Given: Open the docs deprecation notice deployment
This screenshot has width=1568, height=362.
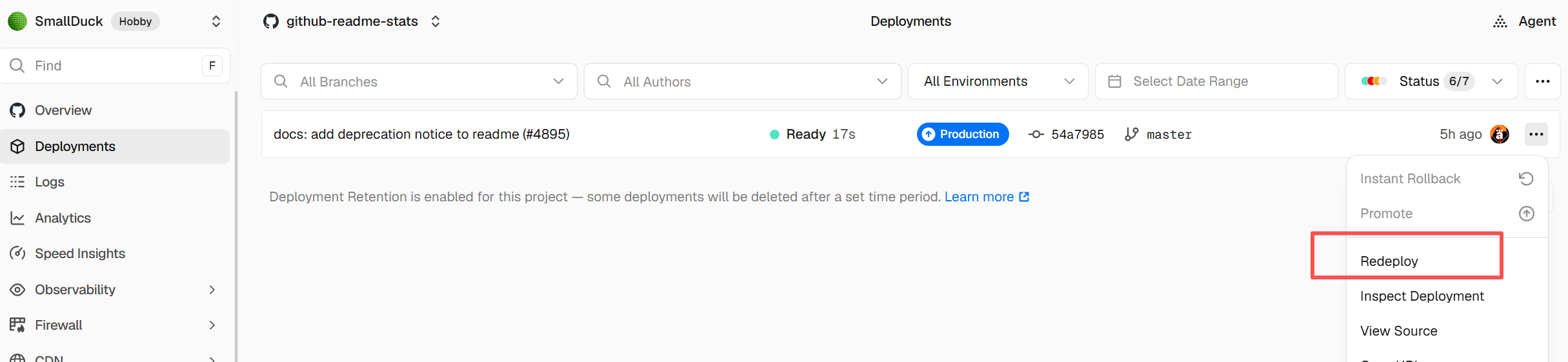Looking at the screenshot, I should [421, 134].
